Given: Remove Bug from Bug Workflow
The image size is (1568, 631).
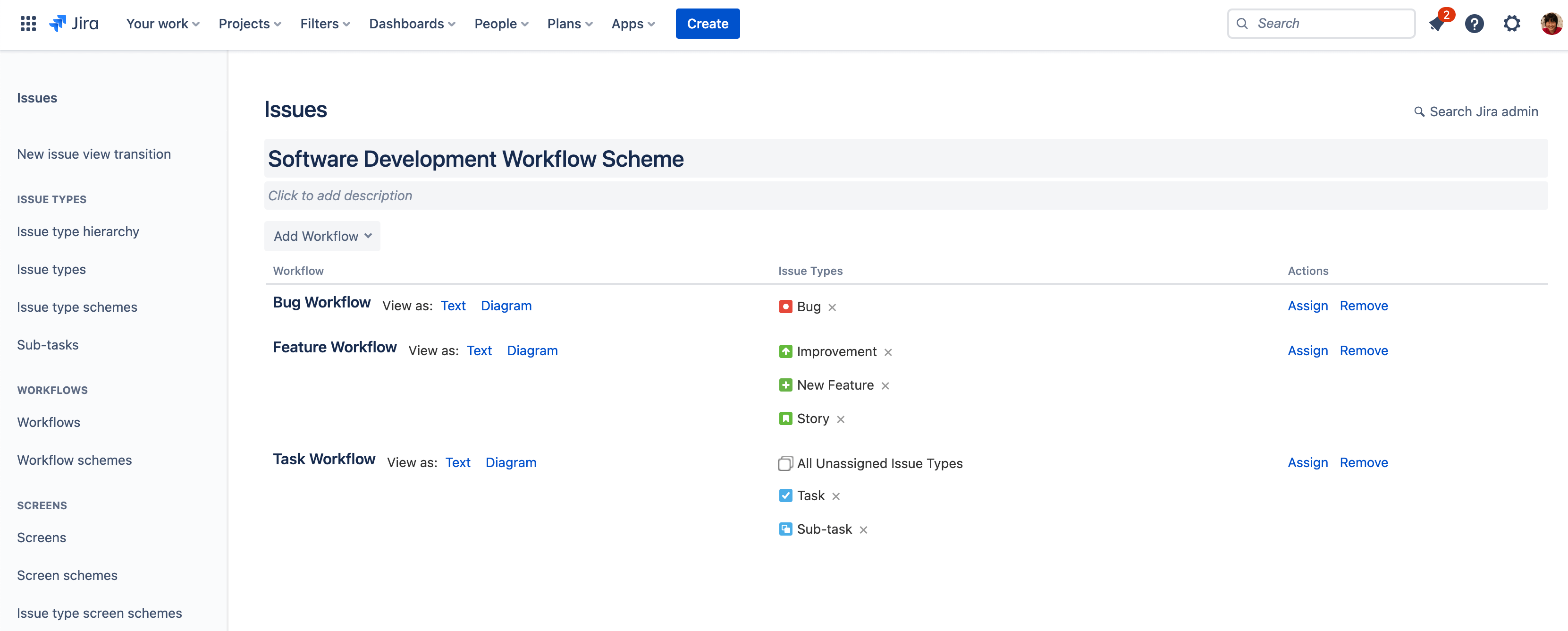Looking at the screenshot, I should click(x=832, y=306).
